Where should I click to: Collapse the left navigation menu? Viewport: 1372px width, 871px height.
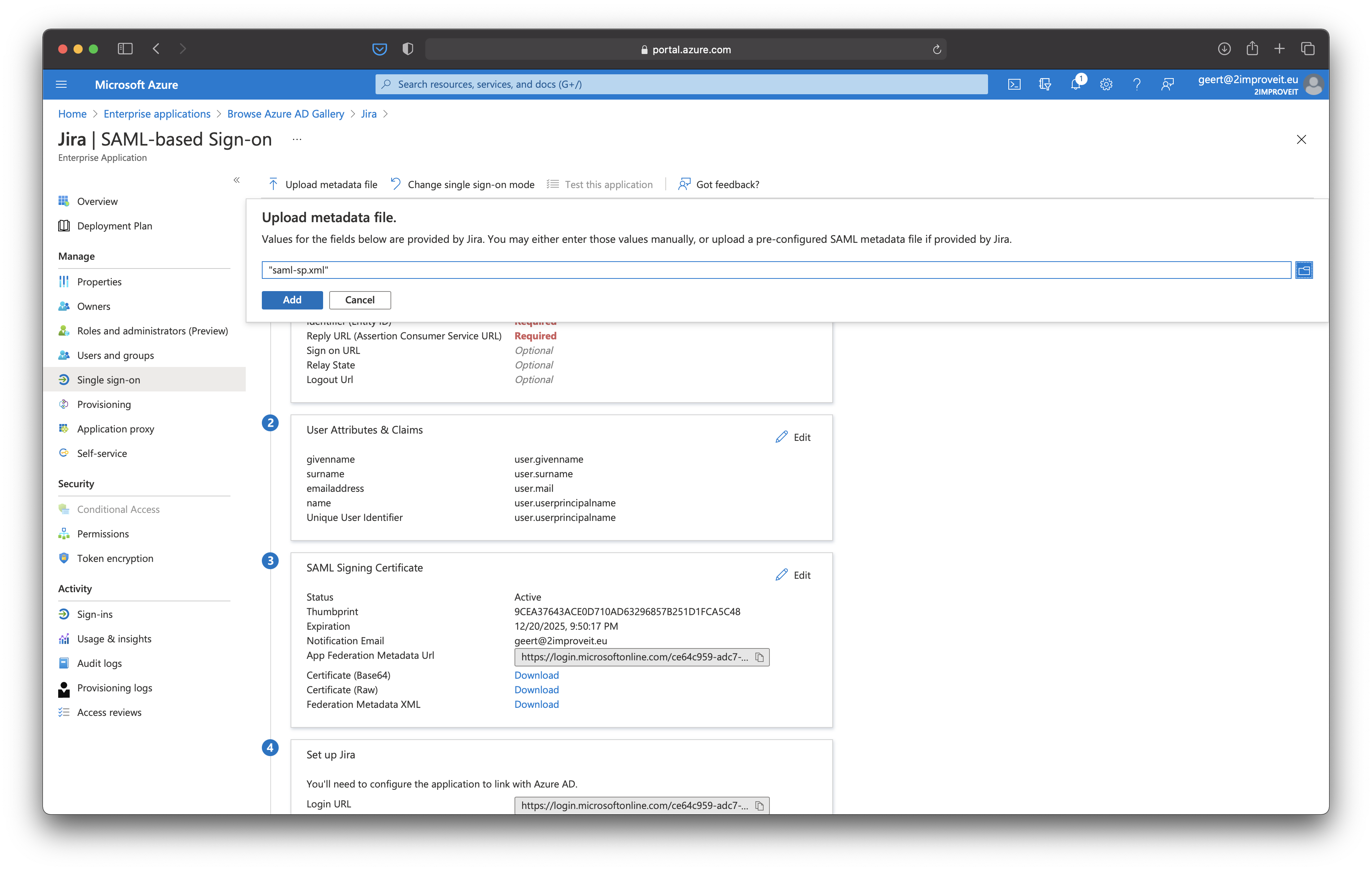tap(237, 180)
